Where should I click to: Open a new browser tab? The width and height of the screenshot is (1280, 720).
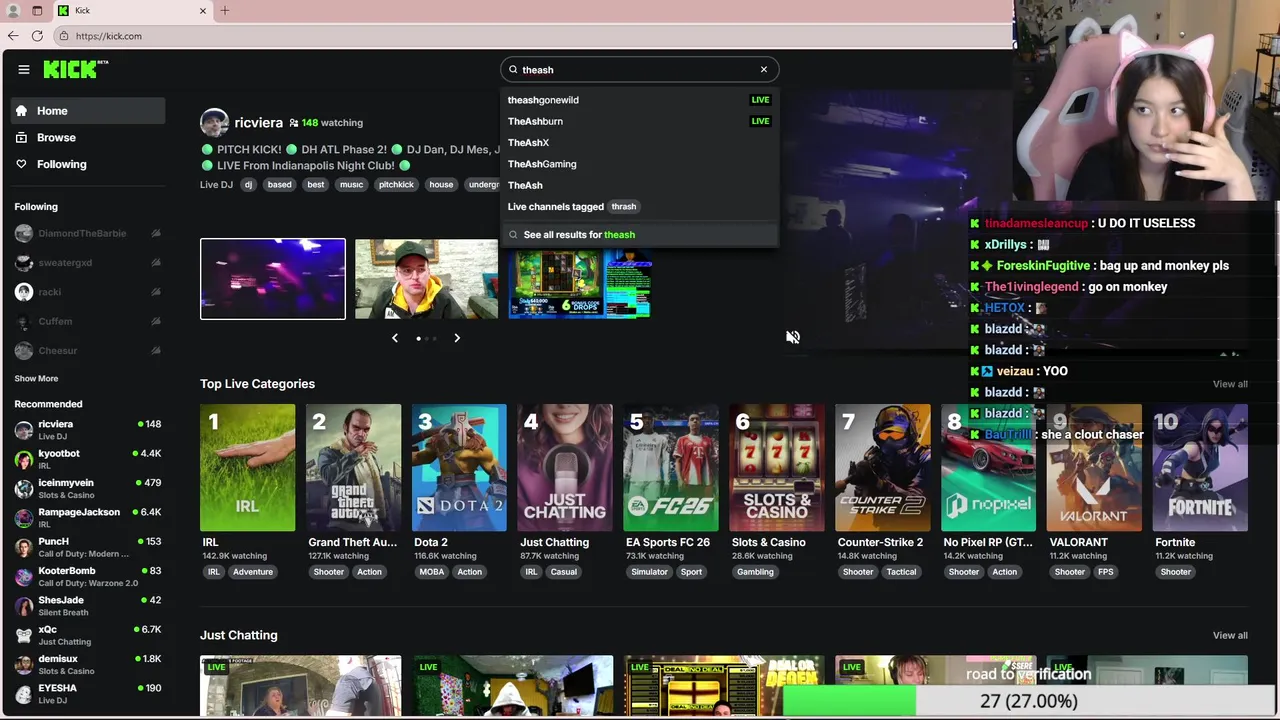click(x=225, y=11)
